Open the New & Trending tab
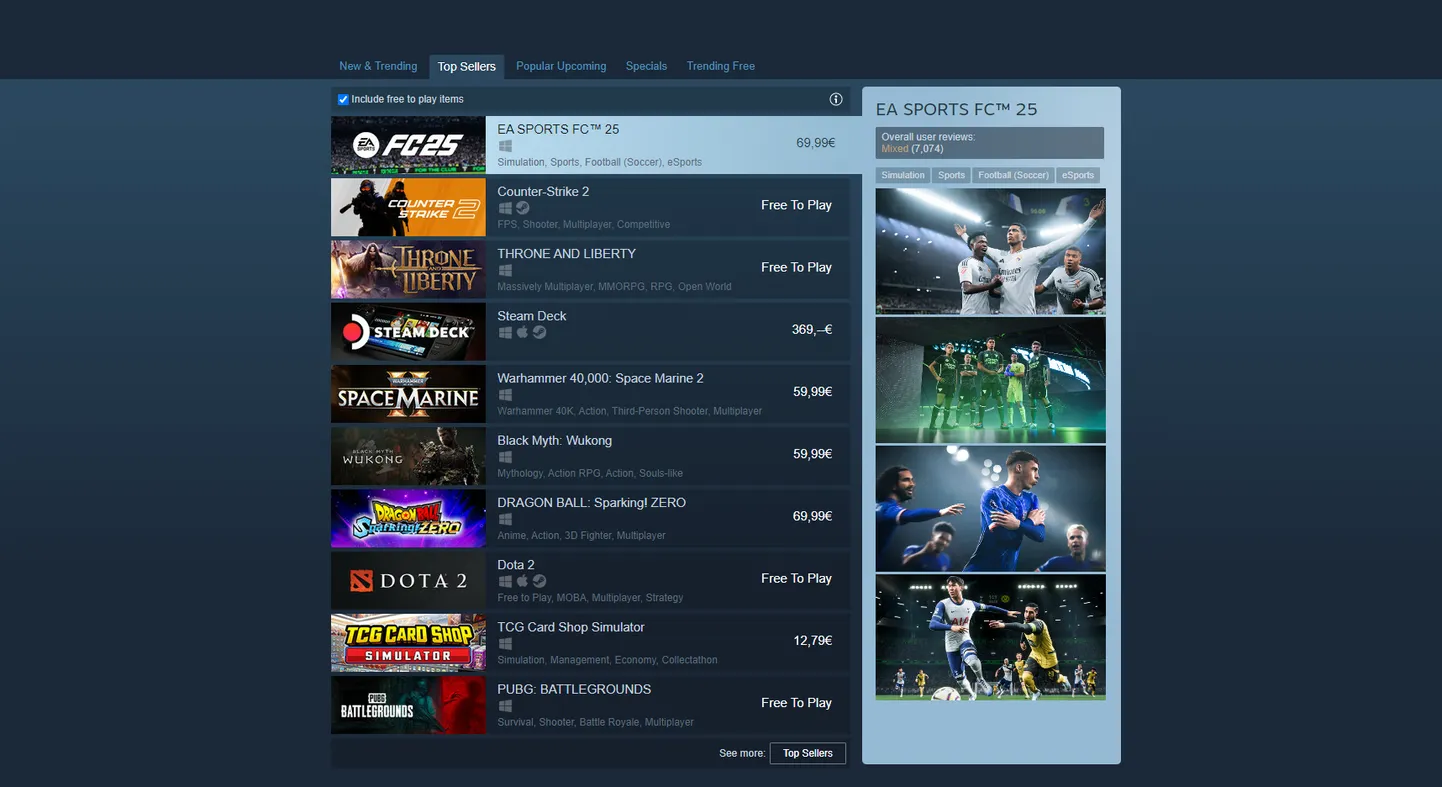This screenshot has width=1442, height=787. point(378,66)
